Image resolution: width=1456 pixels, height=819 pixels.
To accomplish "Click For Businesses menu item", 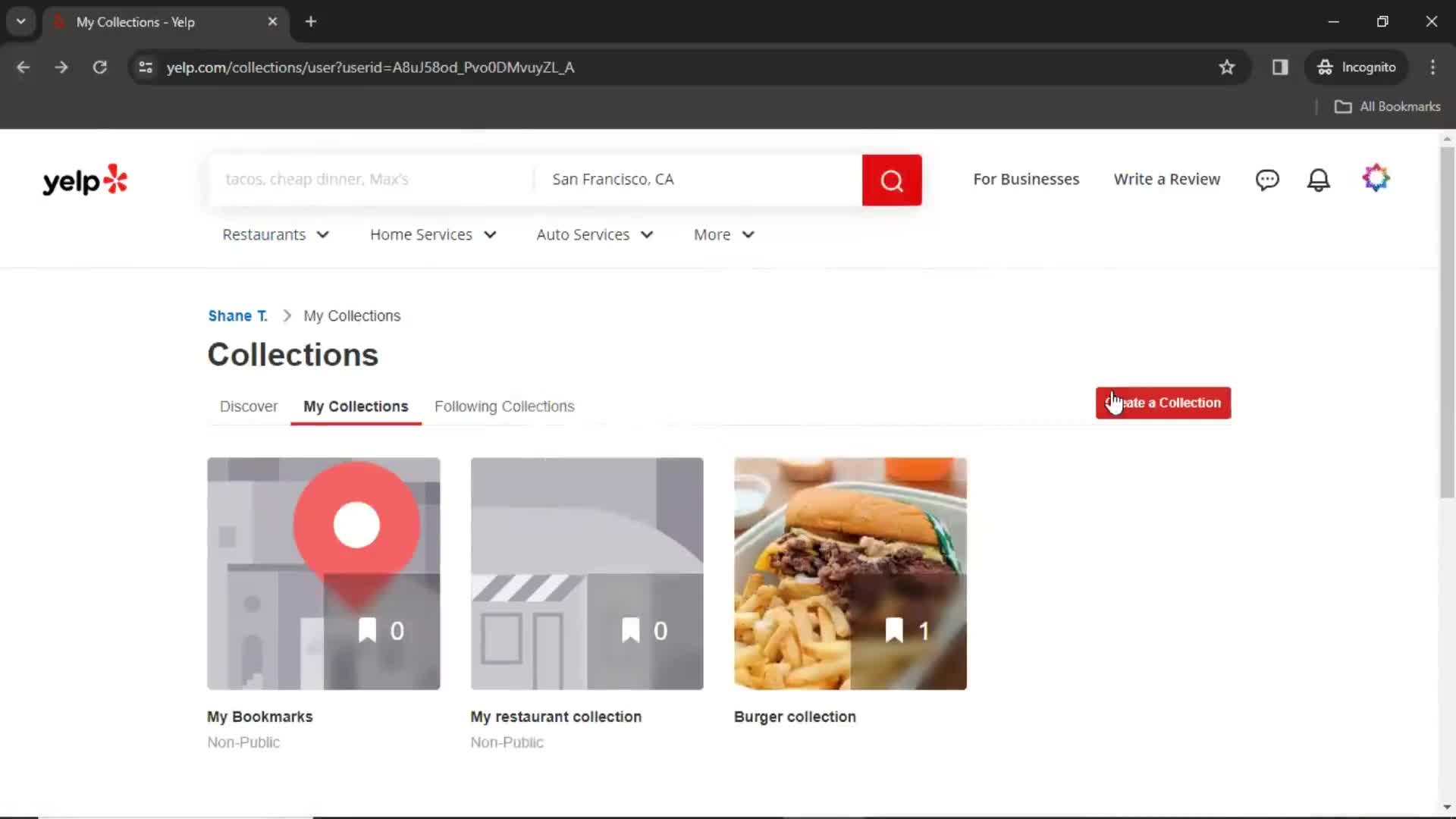I will (x=1026, y=178).
